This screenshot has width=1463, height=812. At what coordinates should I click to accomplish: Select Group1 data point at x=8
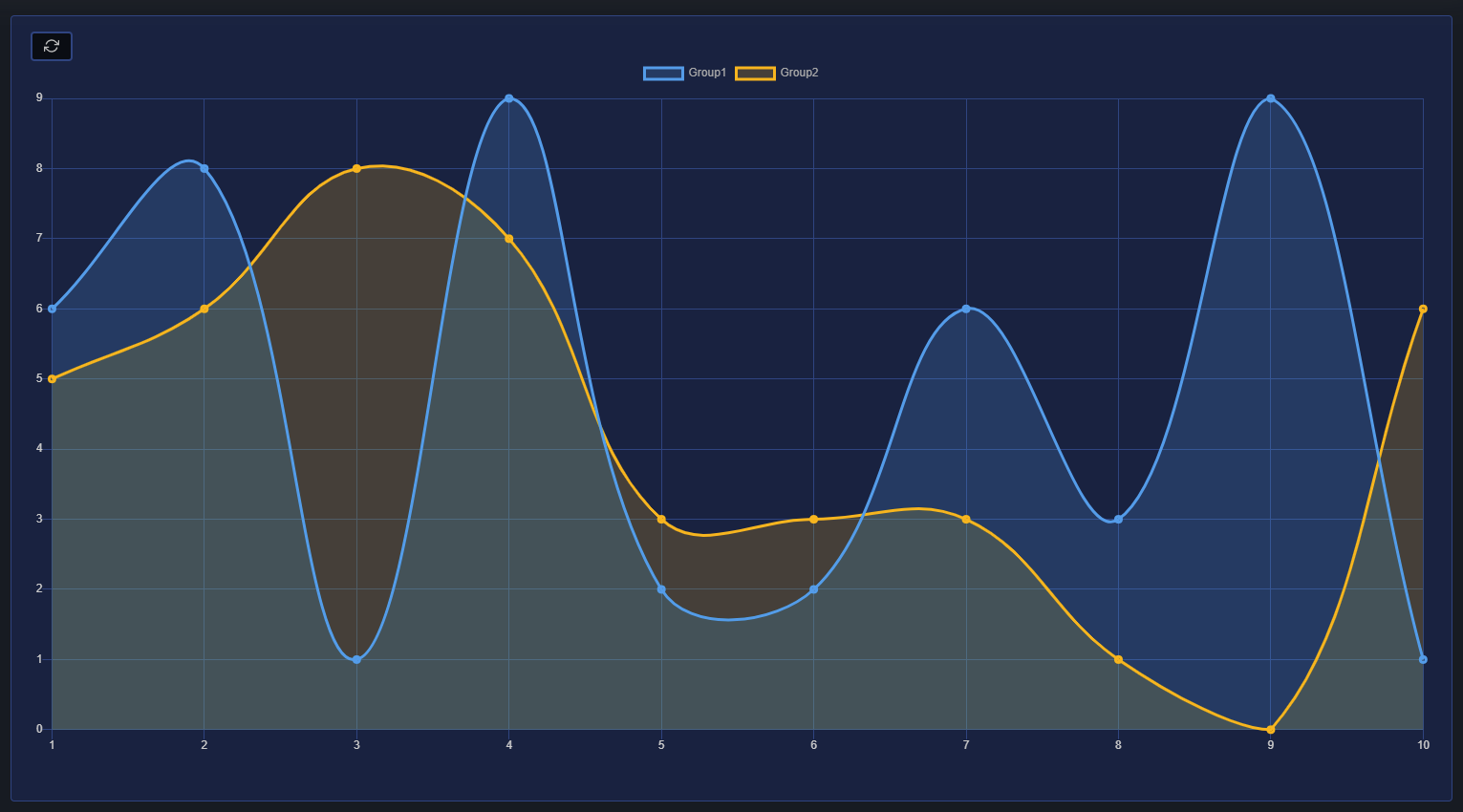tap(1118, 519)
